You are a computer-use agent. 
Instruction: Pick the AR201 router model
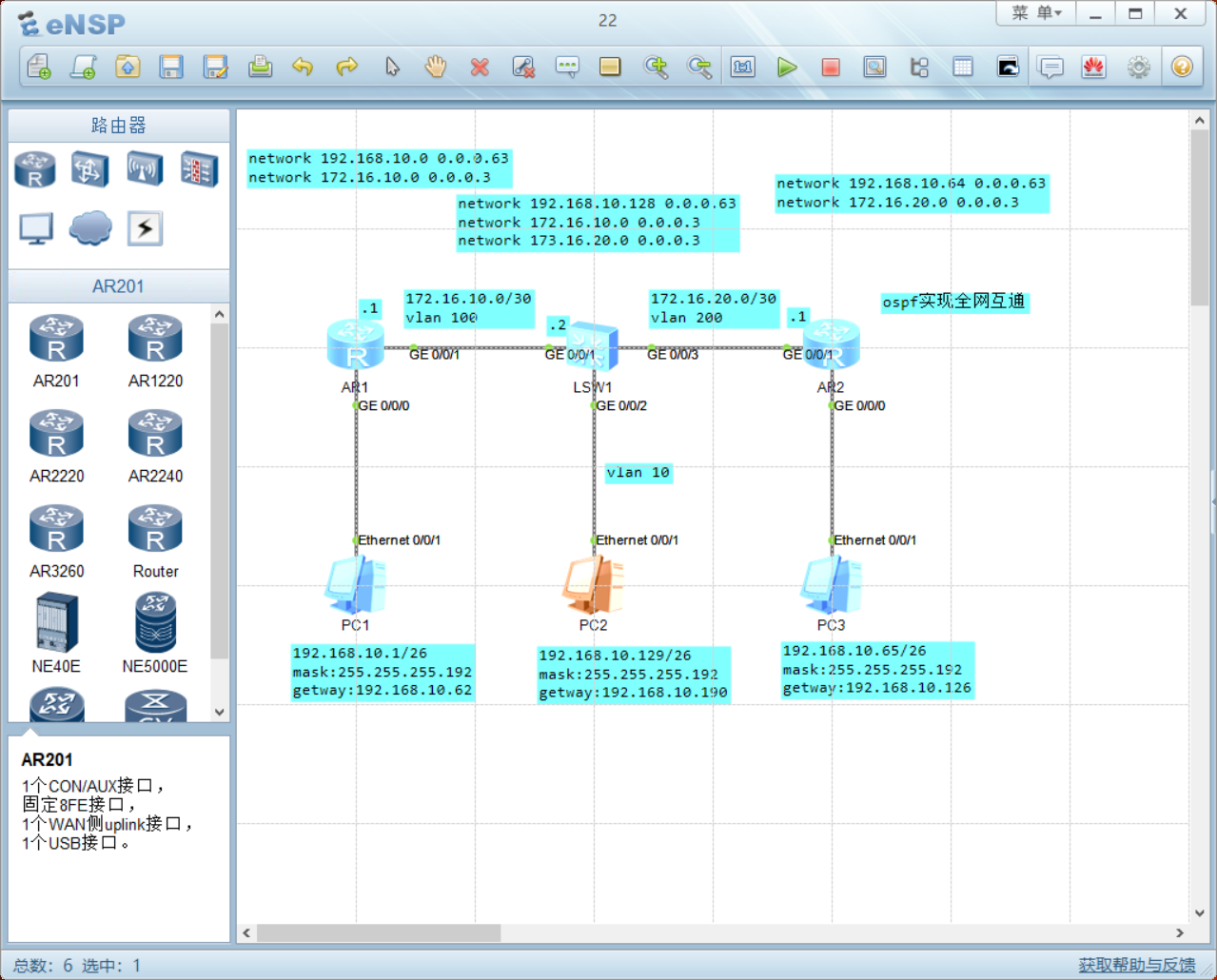56,350
